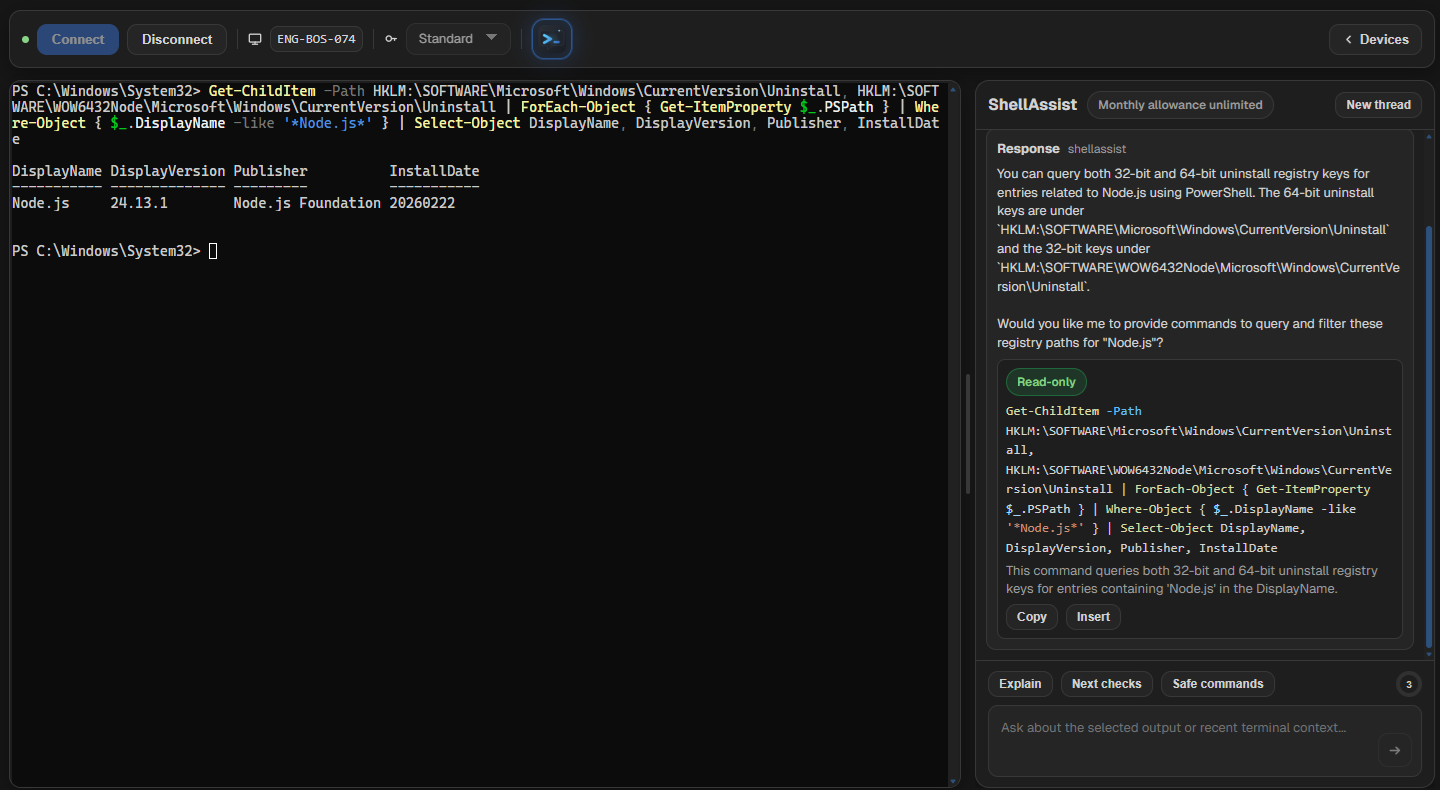Screen dimensions: 1440x790
Task: Click Node.js Foundation publisher value
Action: tap(307, 203)
